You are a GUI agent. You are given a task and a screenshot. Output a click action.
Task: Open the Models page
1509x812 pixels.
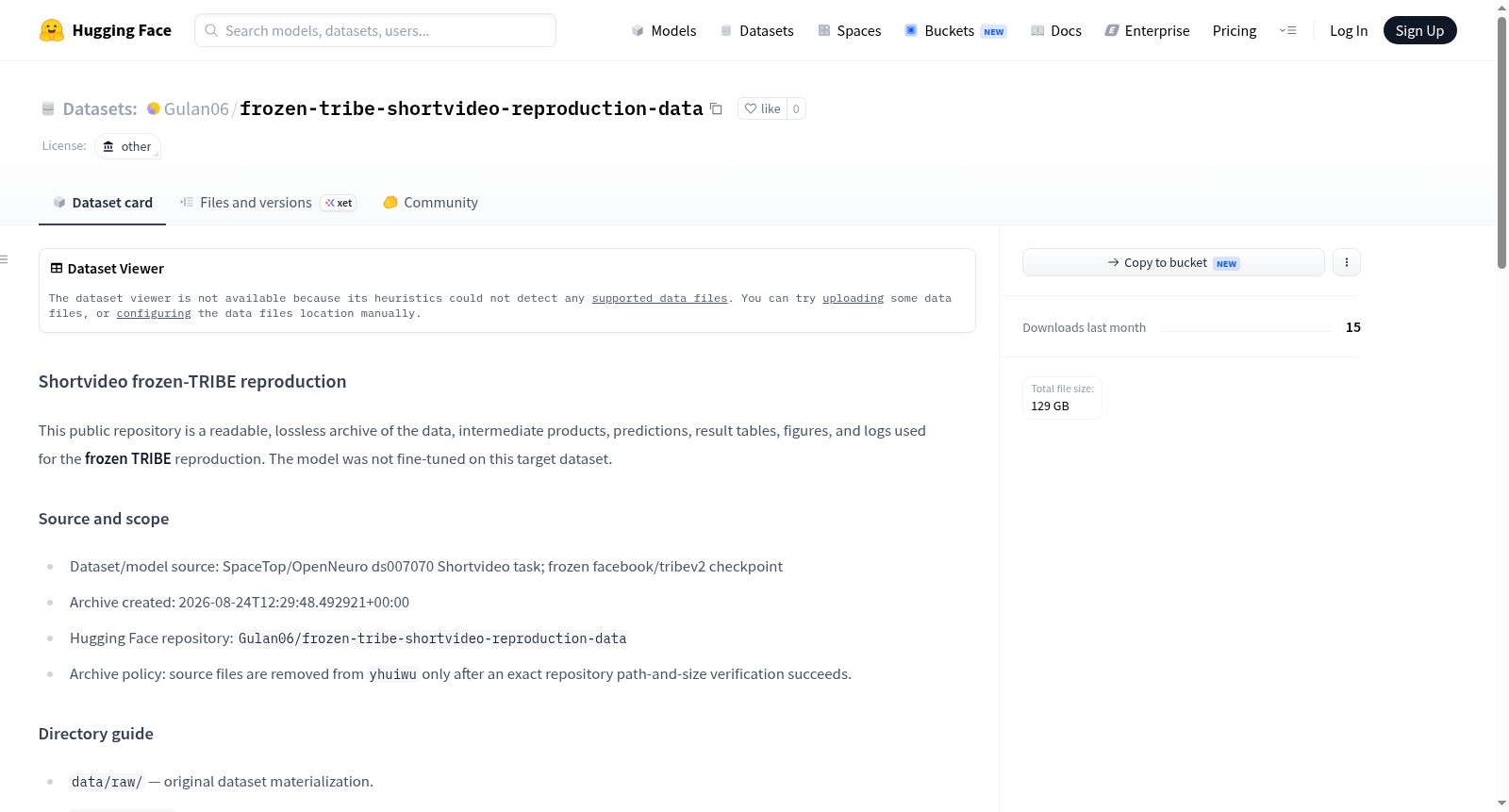pos(664,30)
